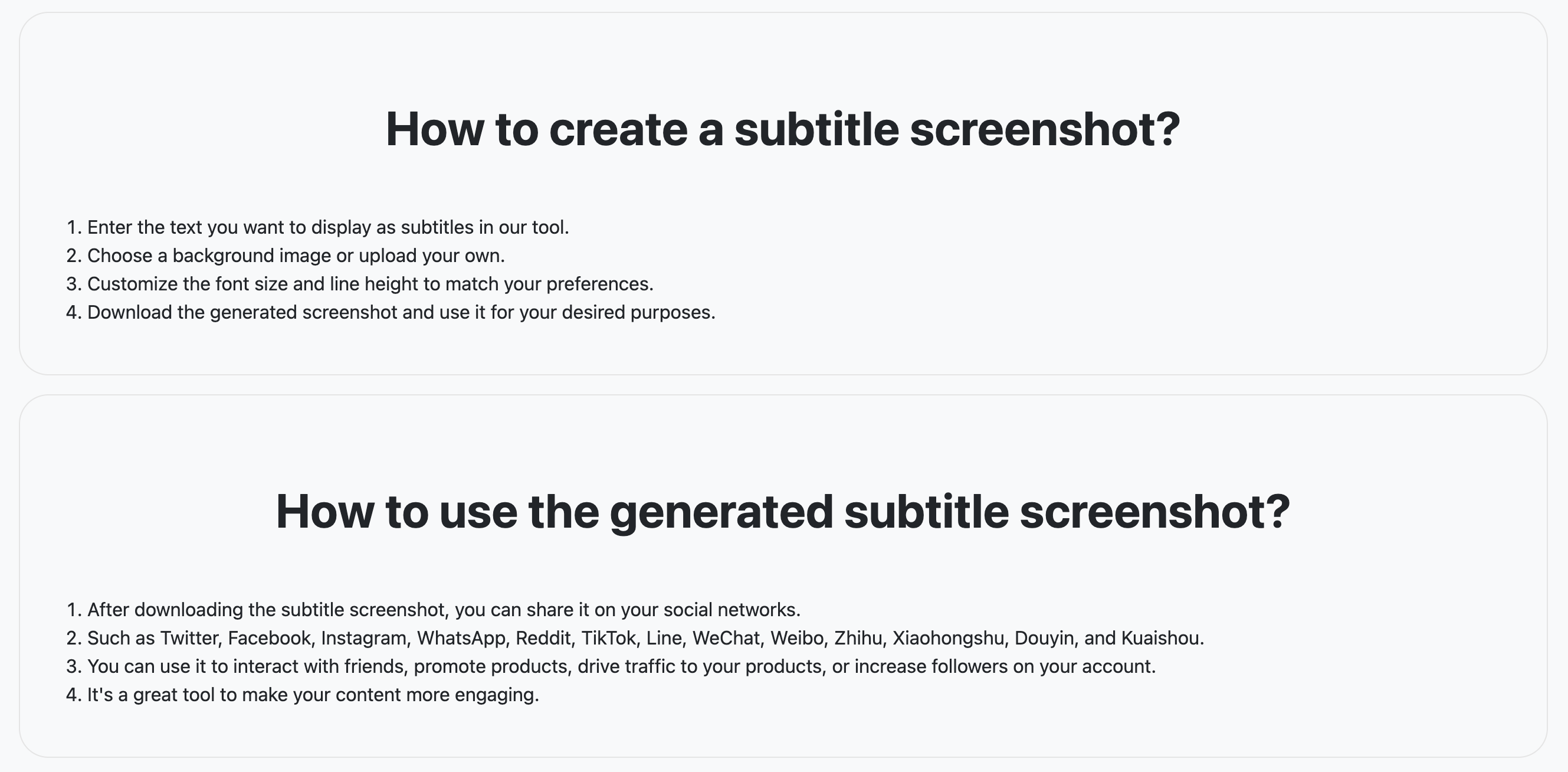
Task: Click the word 'TikTok' in the social list
Action: tap(609, 638)
